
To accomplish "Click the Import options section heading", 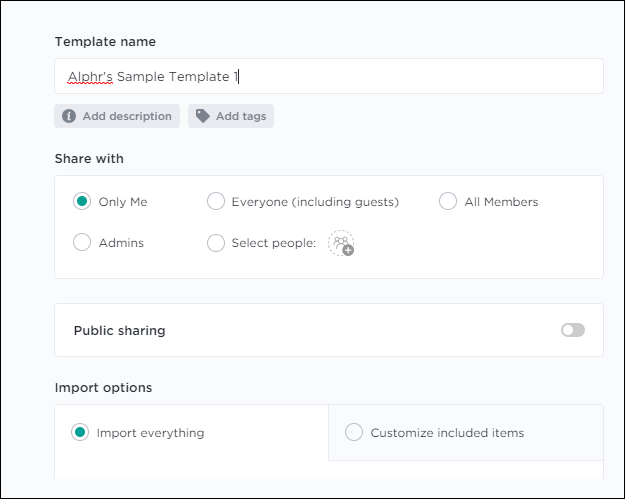I will (x=103, y=387).
